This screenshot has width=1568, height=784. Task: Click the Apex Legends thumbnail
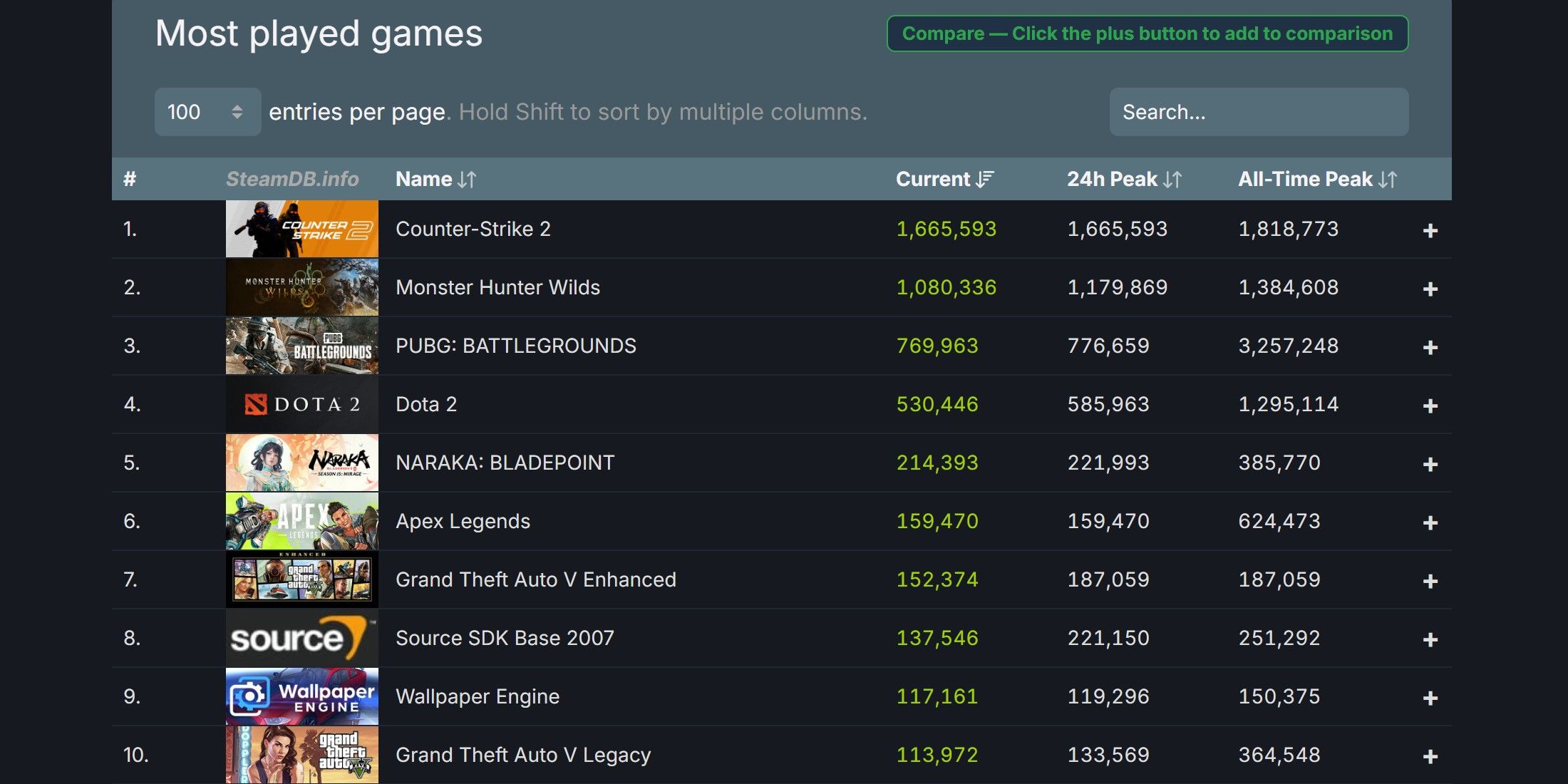(x=301, y=520)
